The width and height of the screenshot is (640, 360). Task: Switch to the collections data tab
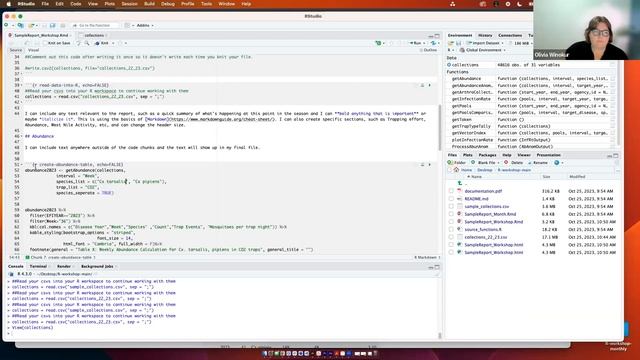pyautogui.click(x=94, y=36)
